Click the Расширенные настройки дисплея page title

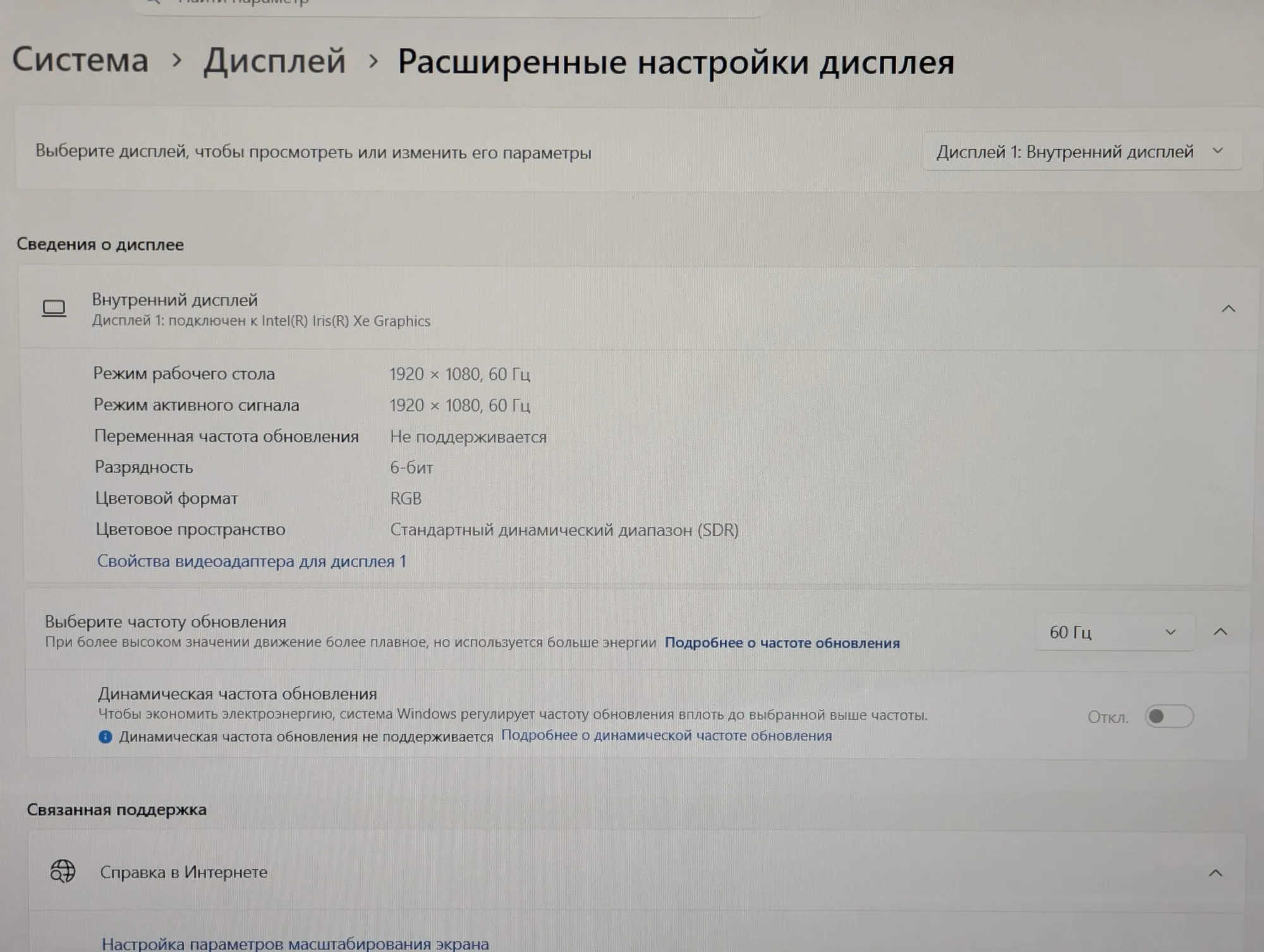point(676,63)
